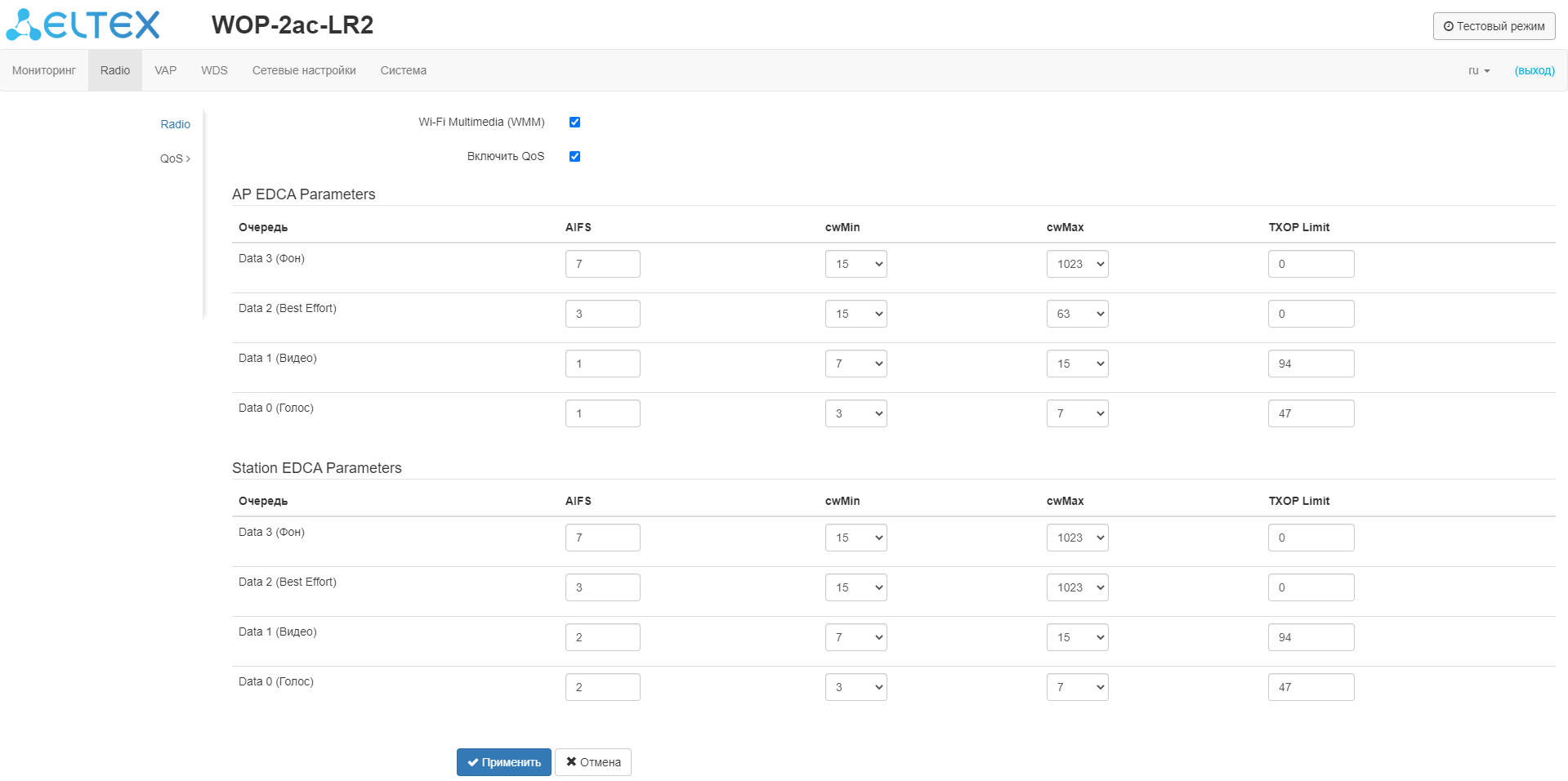This screenshot has height=781, width=1568.
Task: Click the (выход) logout link
Action: coord(1534,71)
